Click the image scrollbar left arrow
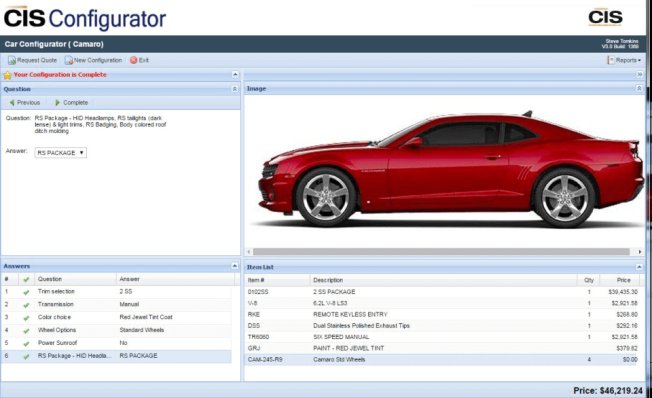The height and width of the screenshot is (398, 652). (249, 252)
